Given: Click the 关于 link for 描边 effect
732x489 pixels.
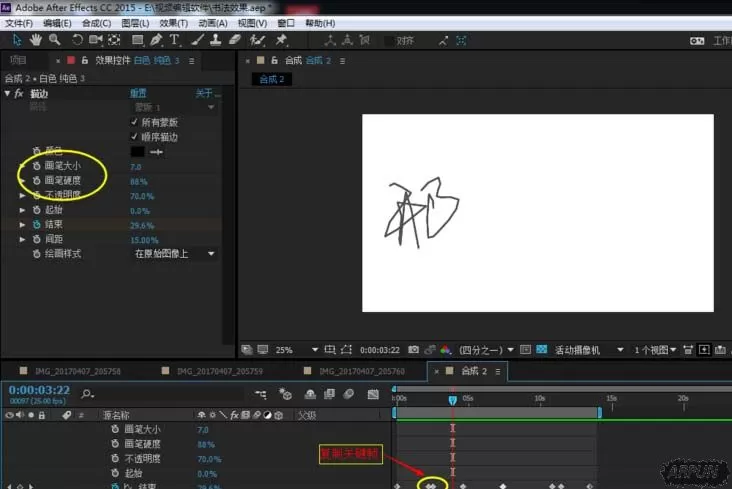Looking at the screenshot, I should pos(207,93).
